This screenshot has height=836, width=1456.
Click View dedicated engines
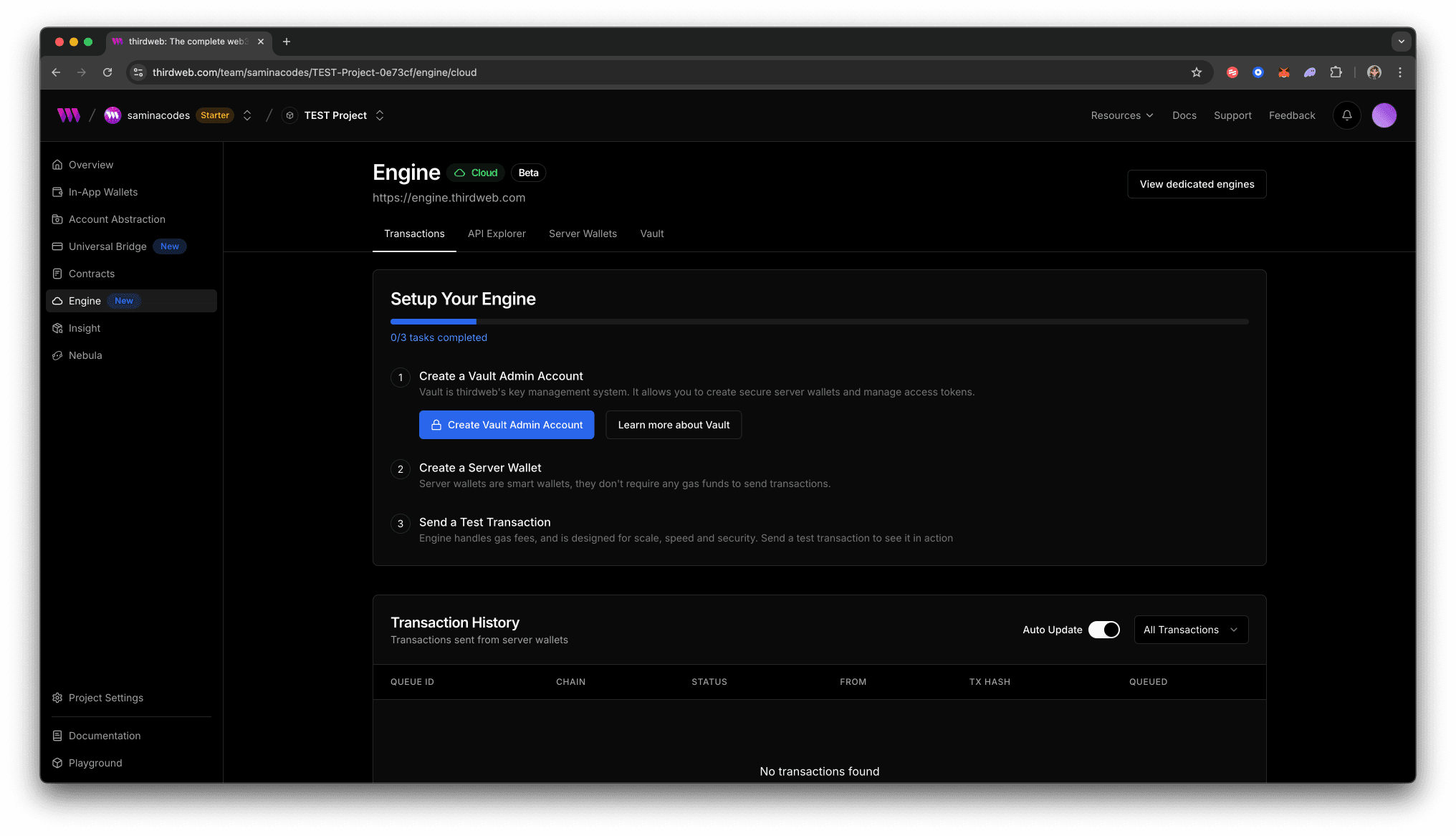pyautogui.click(x=1196, y=184)
